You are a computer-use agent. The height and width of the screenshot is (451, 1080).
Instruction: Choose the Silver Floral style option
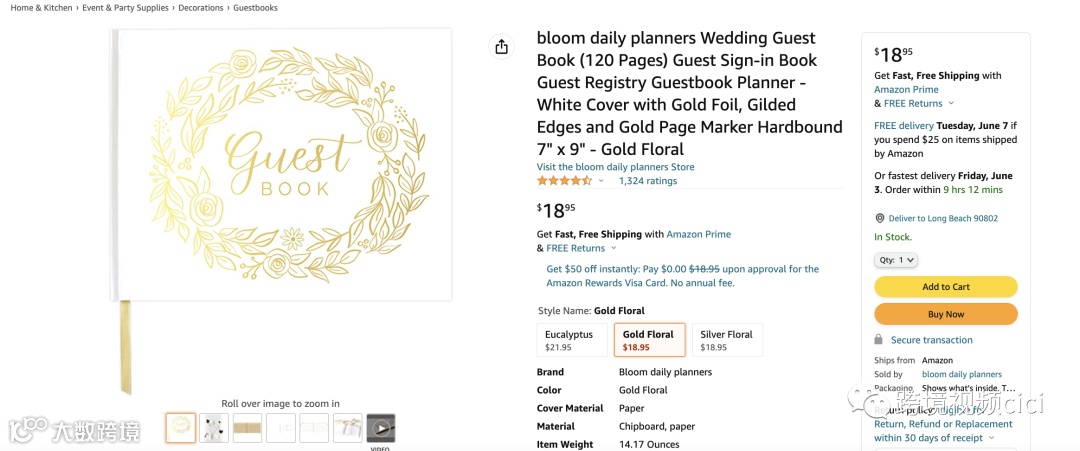pos(727,340)
